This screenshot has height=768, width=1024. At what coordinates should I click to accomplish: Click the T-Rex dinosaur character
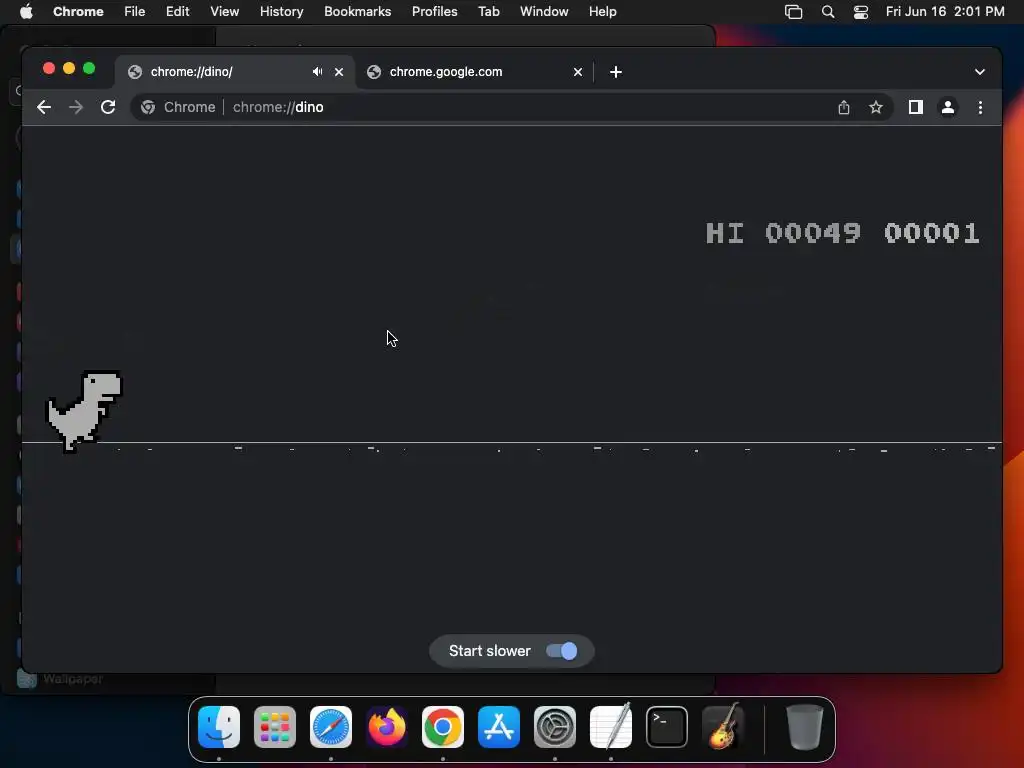[x=84, y=411]
